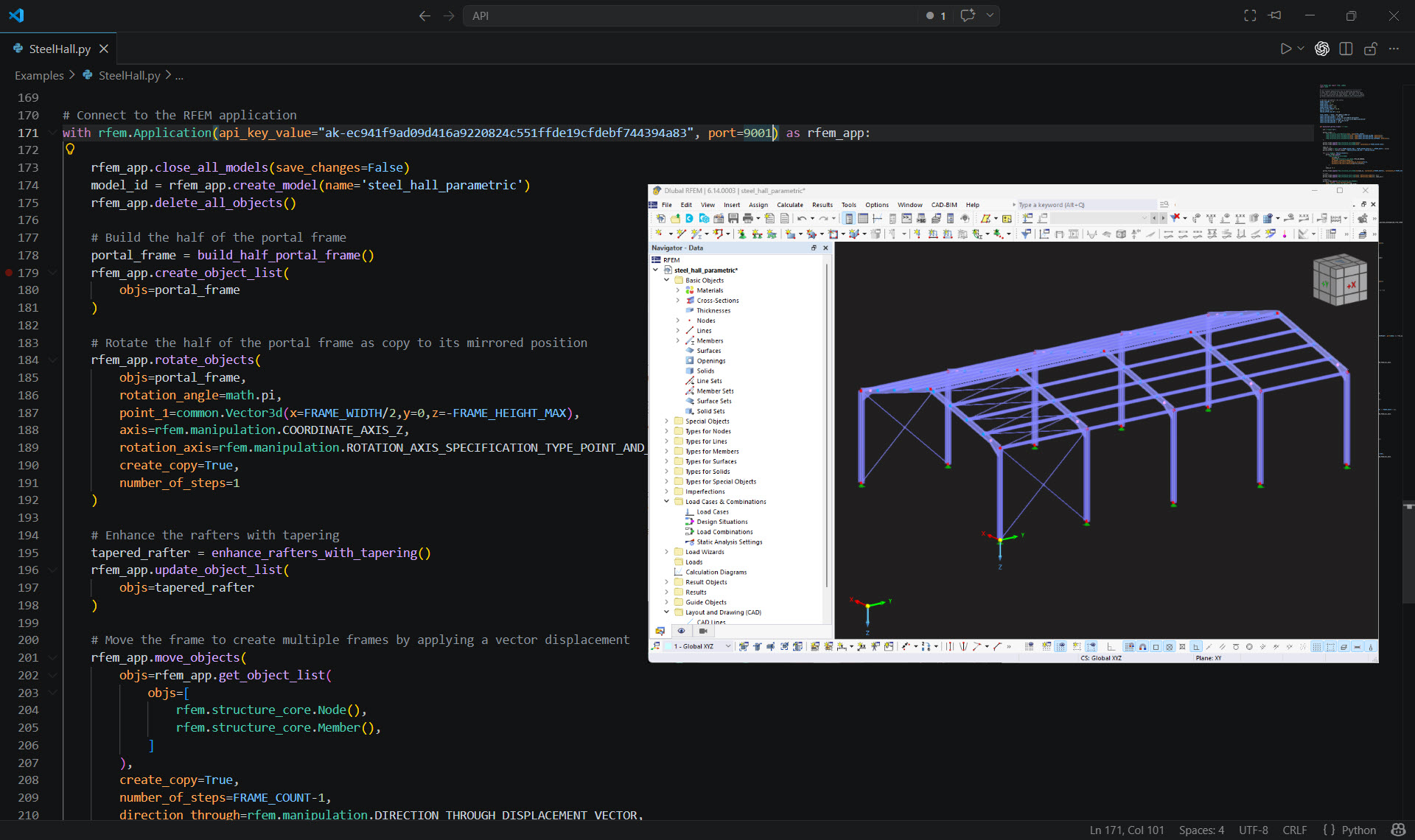Screen dimensions: 1415x840
Task: Click the Data tab icon at Navigator bottom
Action: 660,631
